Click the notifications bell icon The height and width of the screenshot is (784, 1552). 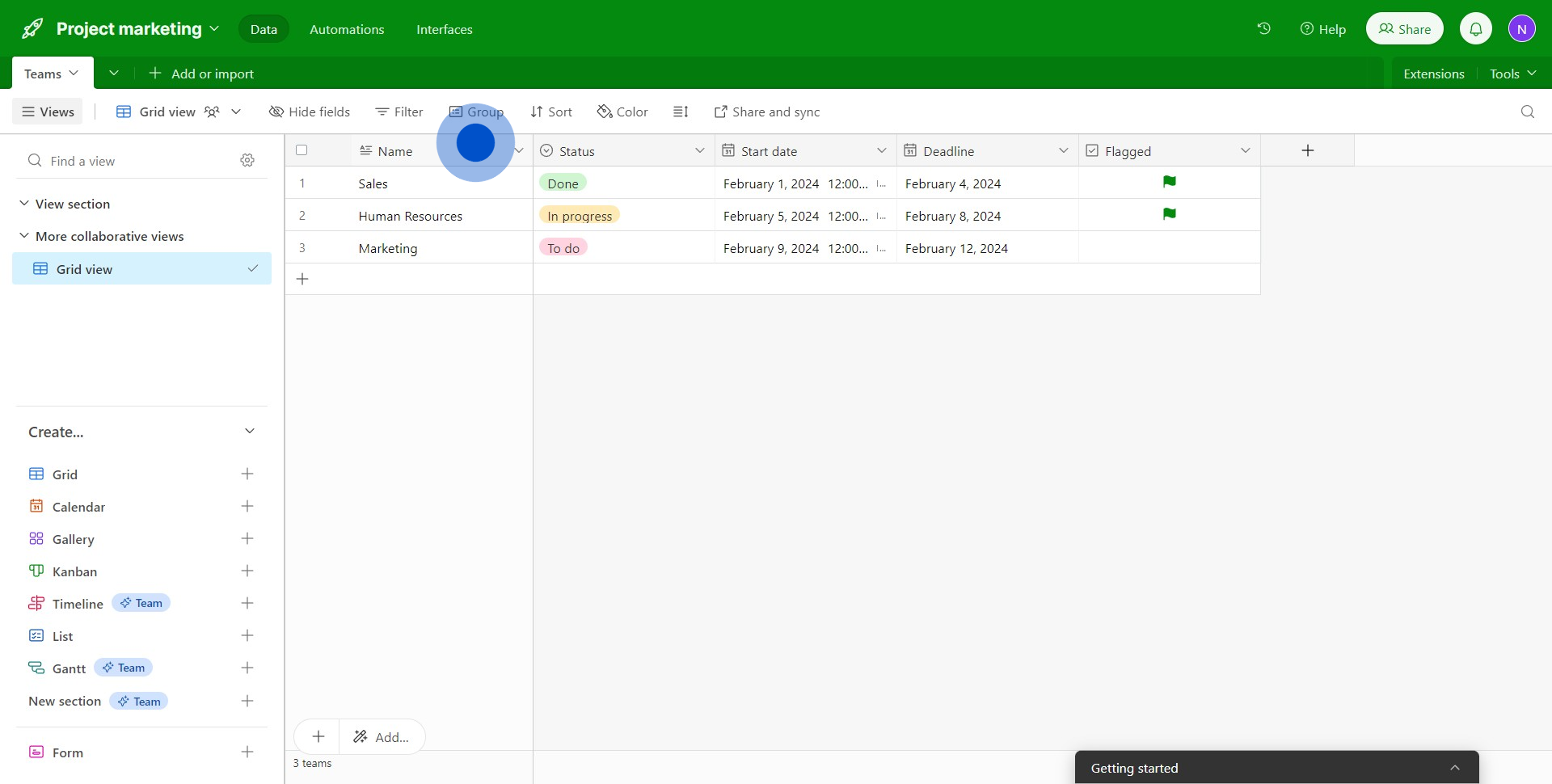tap(1475, 29)
